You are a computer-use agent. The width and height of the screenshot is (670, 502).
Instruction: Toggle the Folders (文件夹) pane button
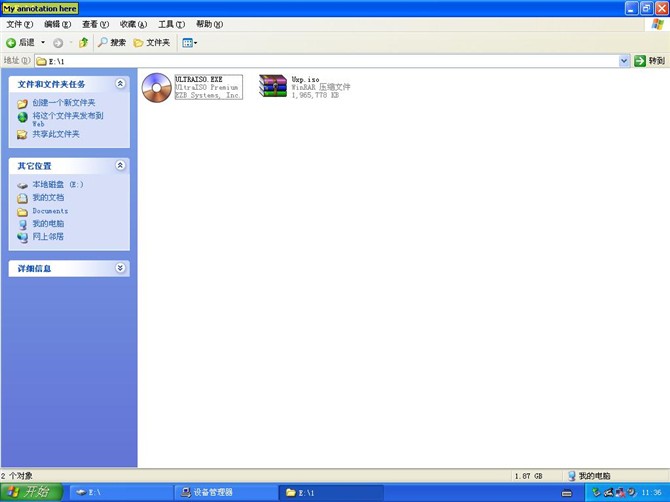tap(152, 43)
